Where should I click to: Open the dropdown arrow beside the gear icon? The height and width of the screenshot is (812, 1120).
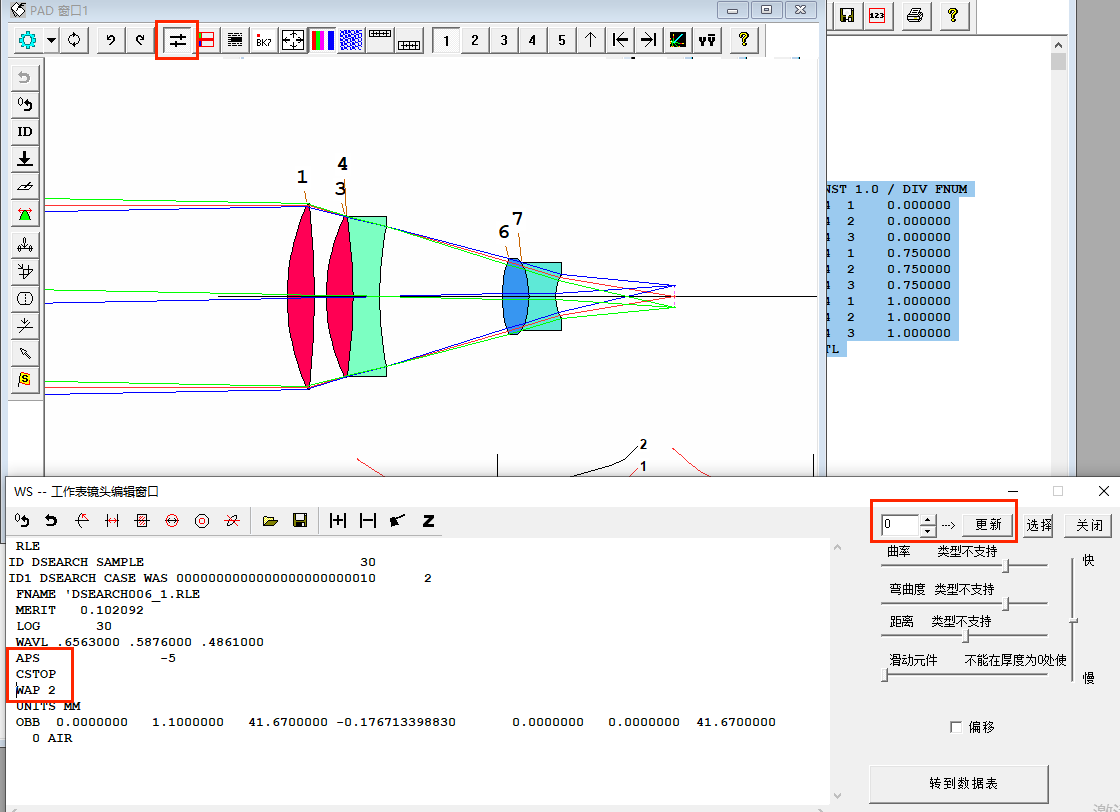pos(51,40)
